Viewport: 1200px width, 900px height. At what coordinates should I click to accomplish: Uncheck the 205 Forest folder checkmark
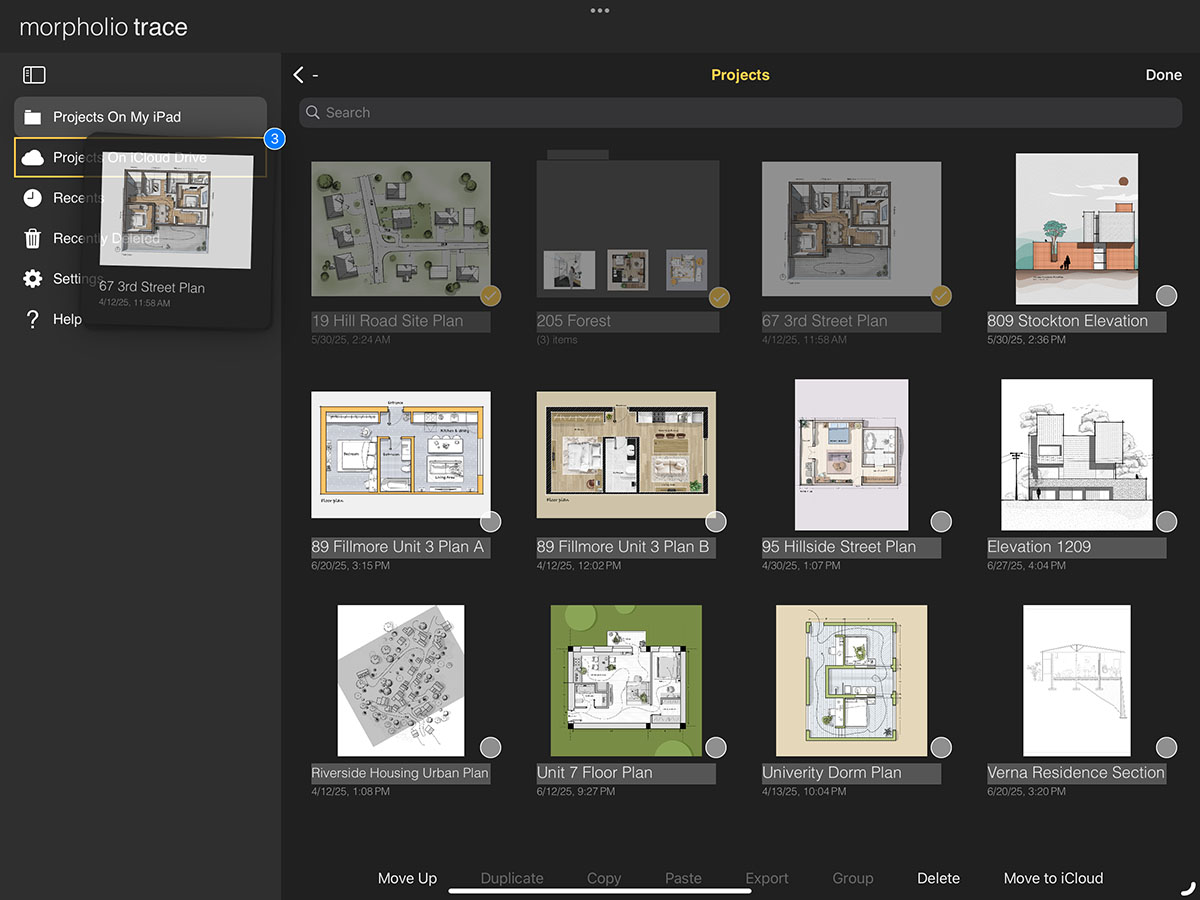pos(718,297)
